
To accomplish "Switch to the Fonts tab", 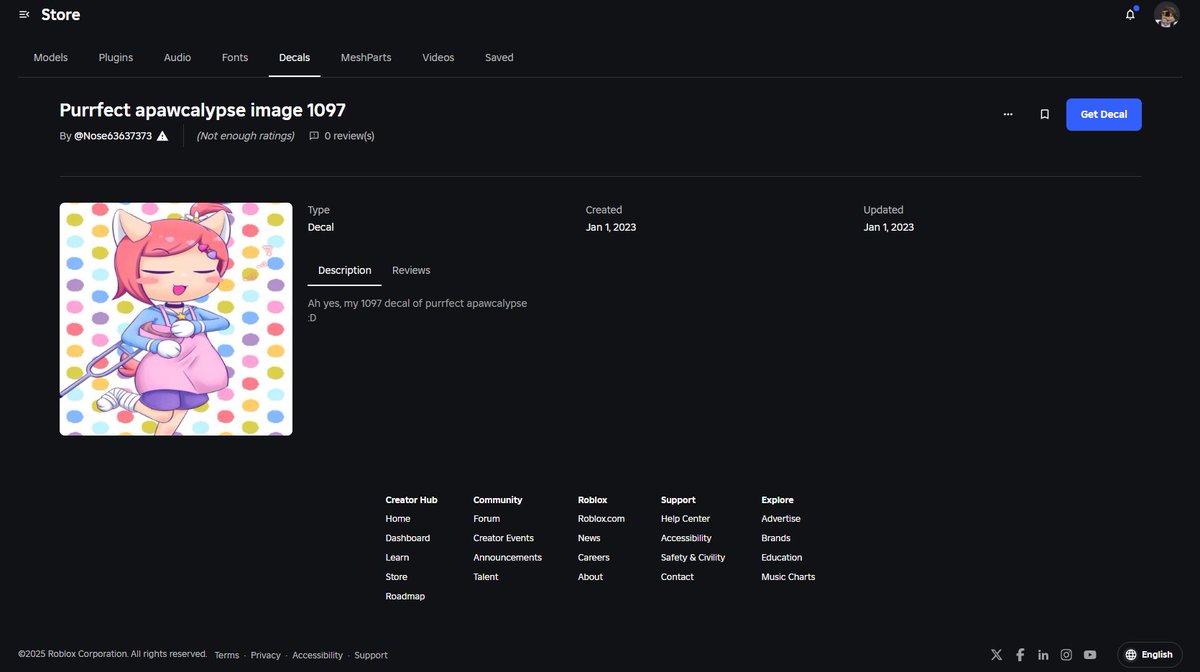I will 235,58.
